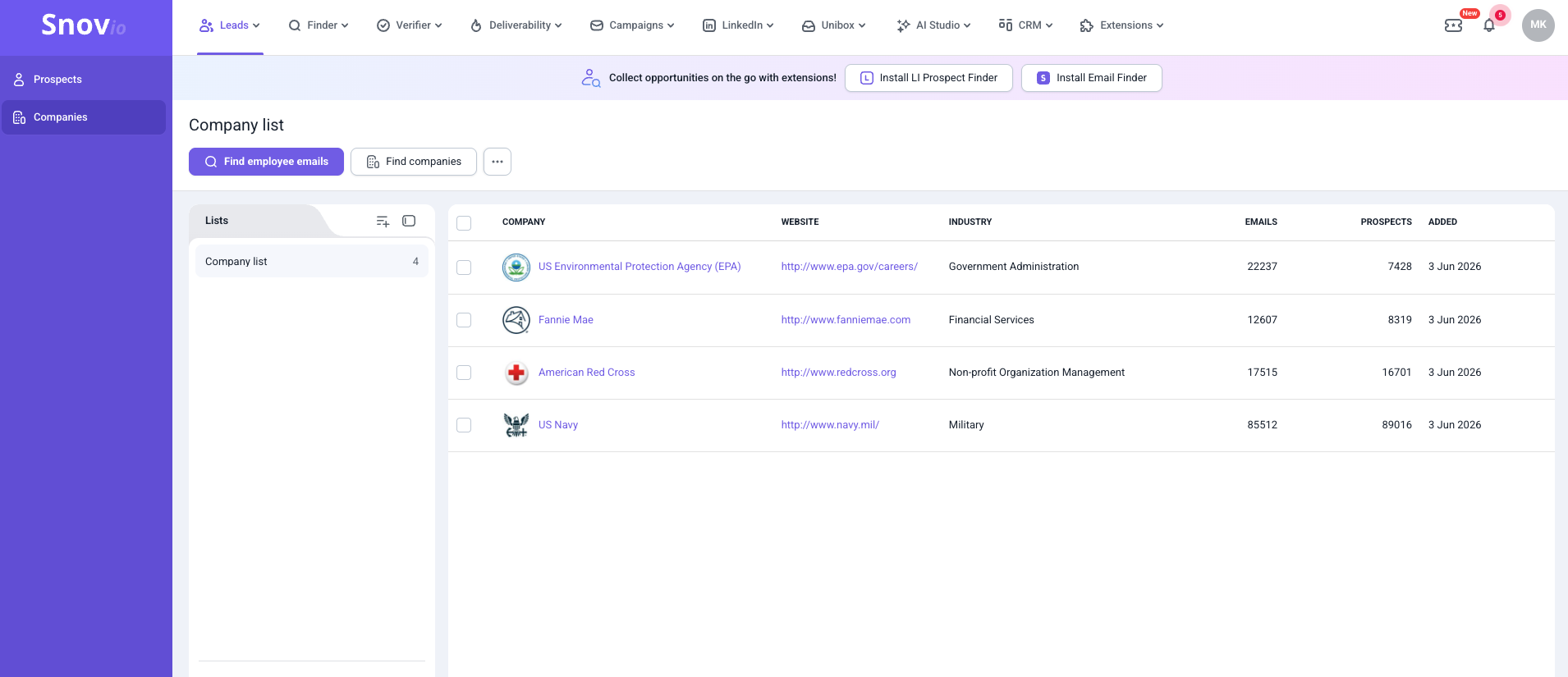
Task: Click the EMAILS column header
Action: [1261, 222]
